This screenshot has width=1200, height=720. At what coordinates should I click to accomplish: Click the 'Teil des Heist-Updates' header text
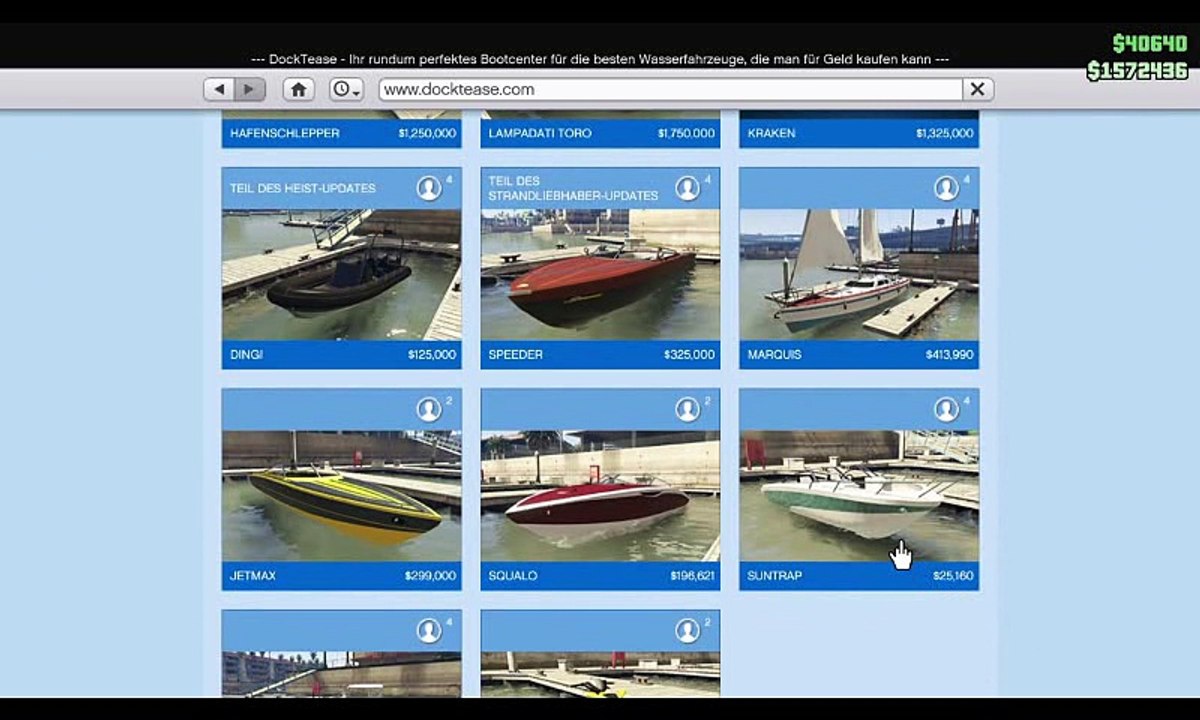tap(303, 188)
